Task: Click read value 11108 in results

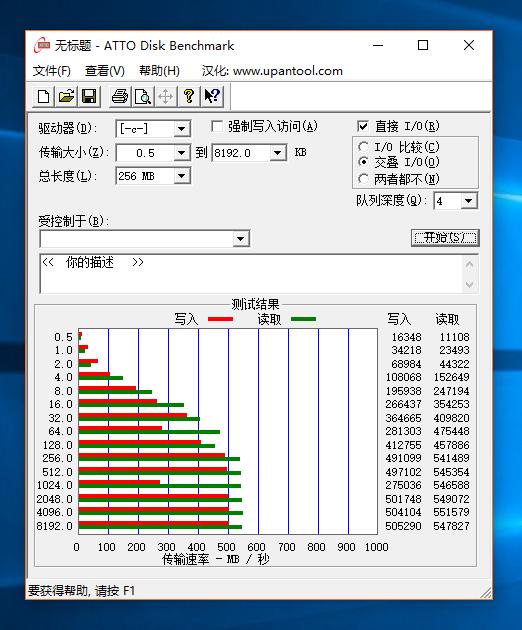Action: [x=454, y=337]
